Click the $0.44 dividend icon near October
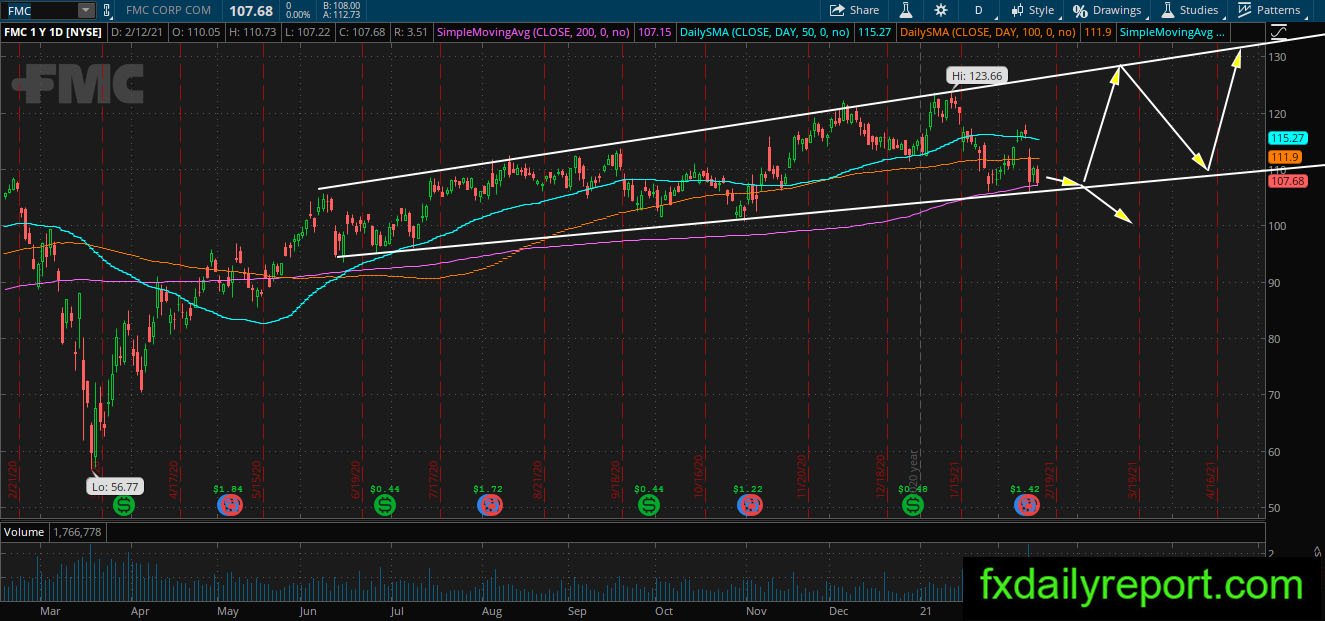 click(648, 505)
